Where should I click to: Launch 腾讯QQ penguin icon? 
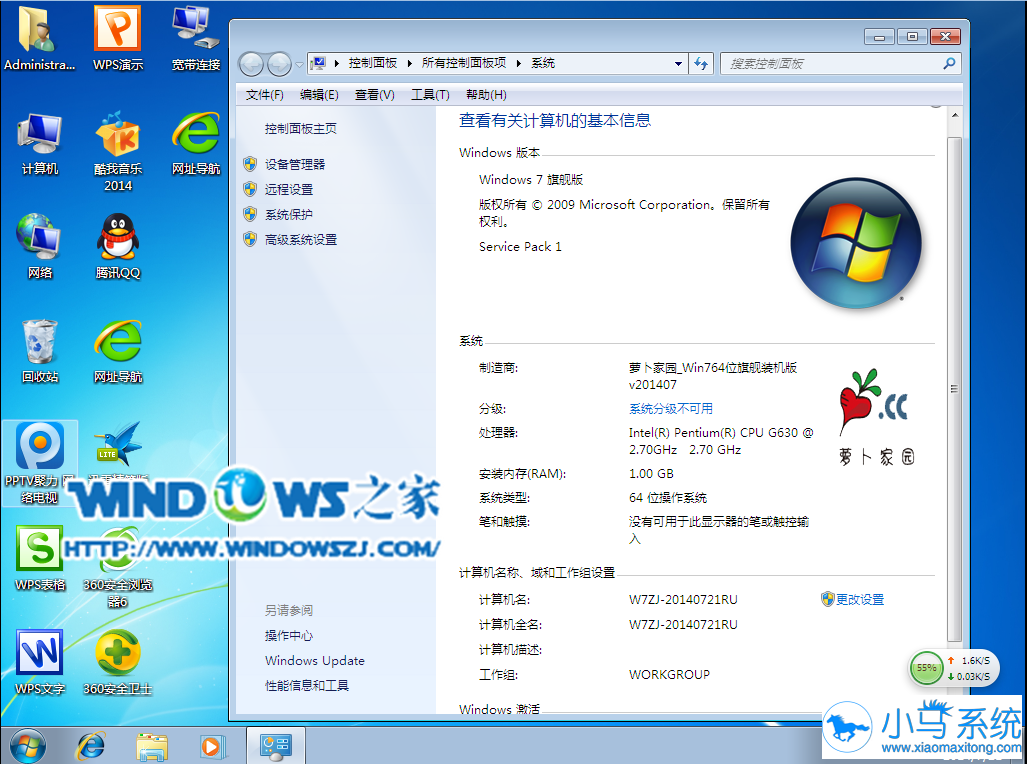118,246
